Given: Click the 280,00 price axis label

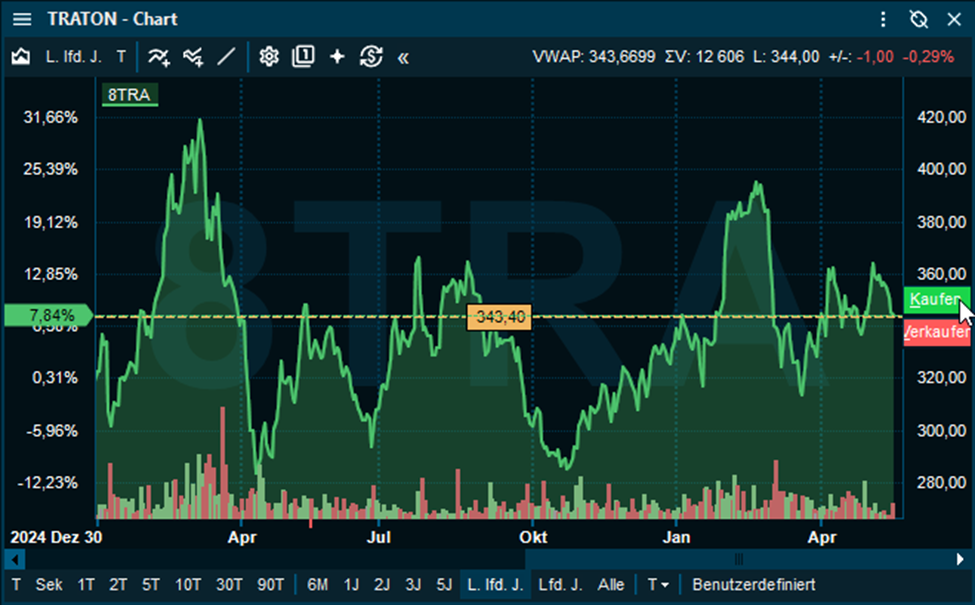Looking at the screenshot, I should 941,483.
